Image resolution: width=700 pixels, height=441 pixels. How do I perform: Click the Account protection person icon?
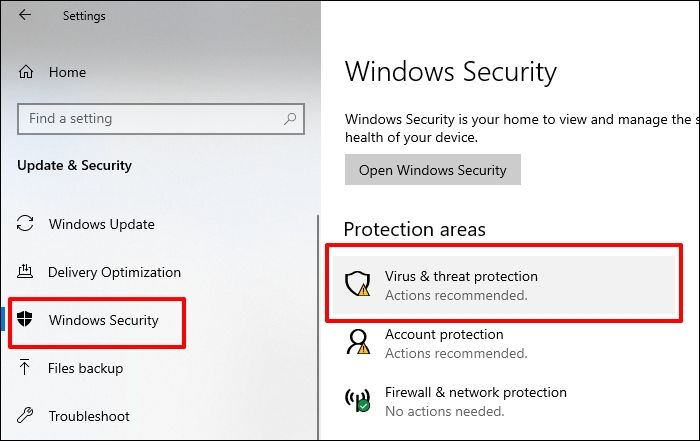coord(358,343)
